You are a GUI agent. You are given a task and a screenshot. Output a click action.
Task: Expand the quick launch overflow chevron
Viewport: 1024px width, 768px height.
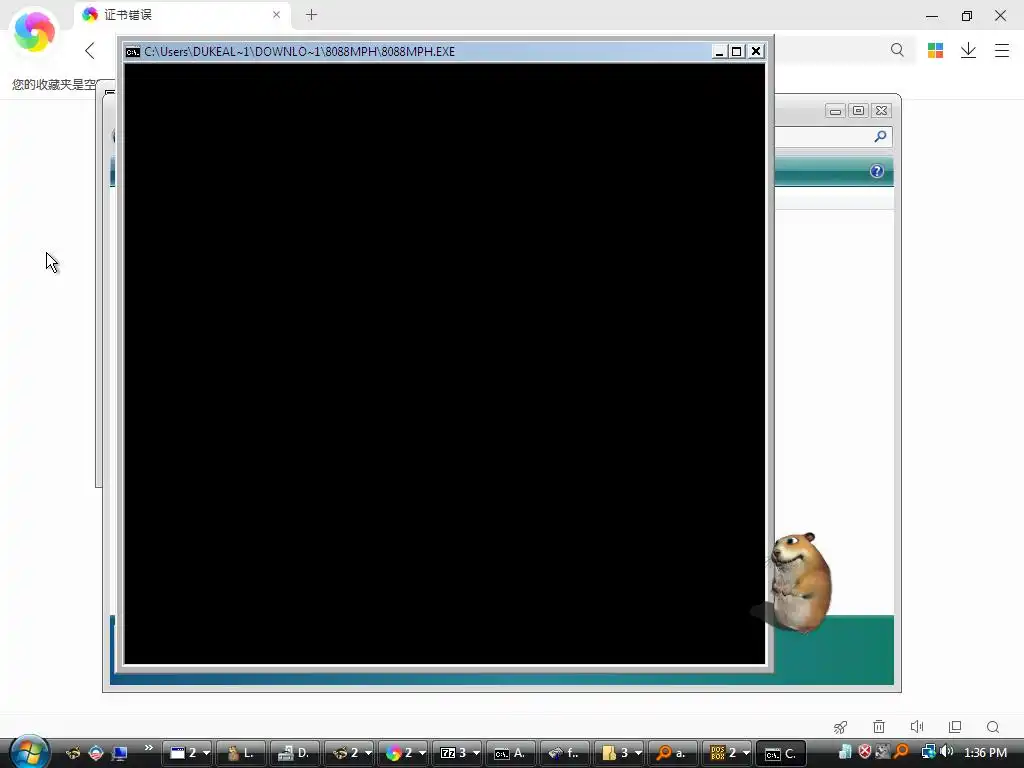coord(148,748)
